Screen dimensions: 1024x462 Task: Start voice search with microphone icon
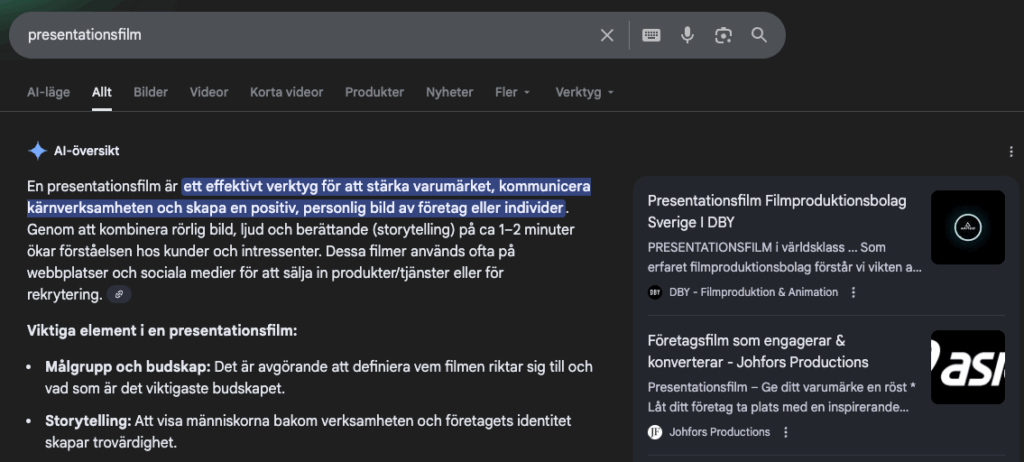pos(687,35)
